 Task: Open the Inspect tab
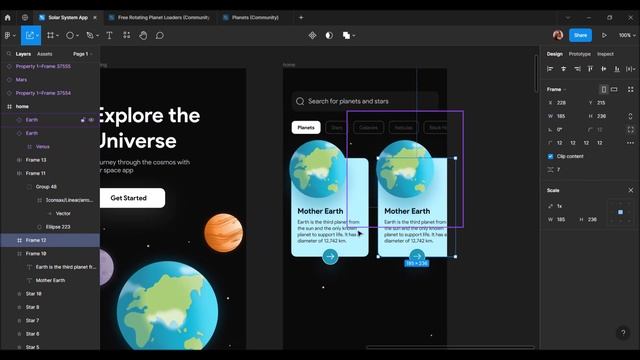pos(605,54)
